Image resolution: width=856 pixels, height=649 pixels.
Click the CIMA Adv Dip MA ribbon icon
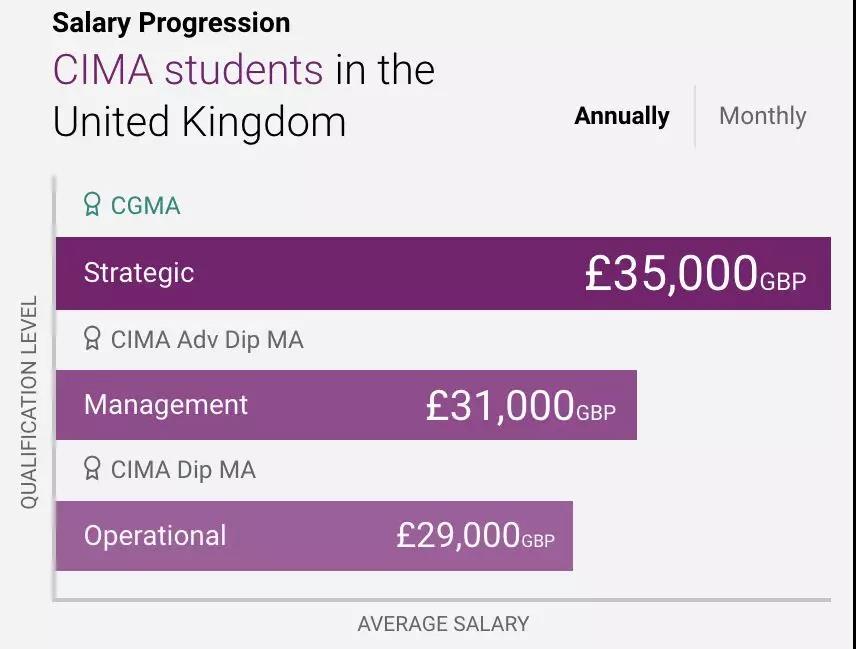93,340
